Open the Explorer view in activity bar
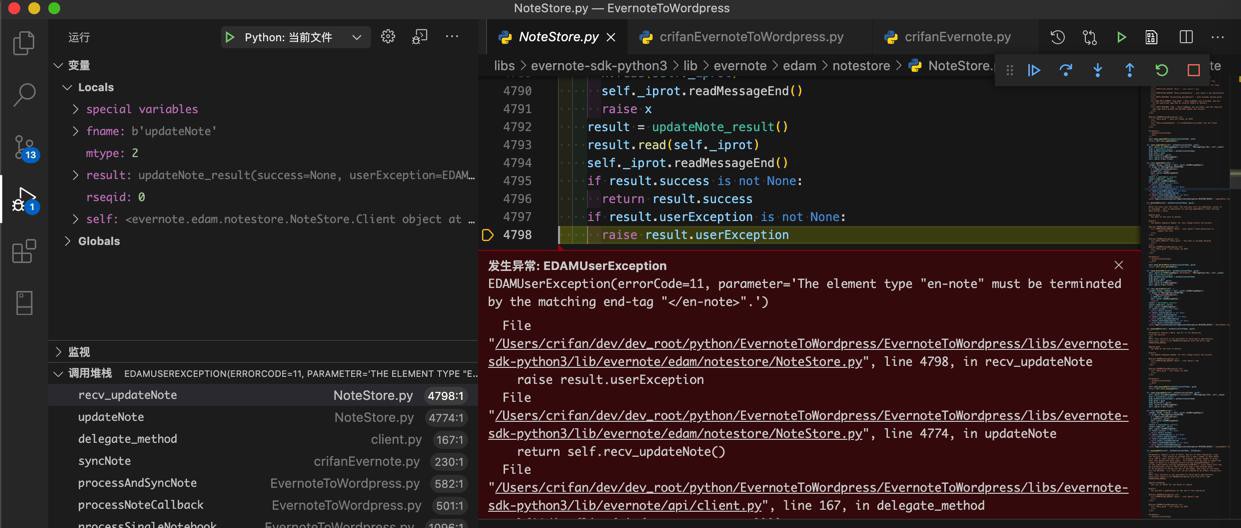 point(24,43)
